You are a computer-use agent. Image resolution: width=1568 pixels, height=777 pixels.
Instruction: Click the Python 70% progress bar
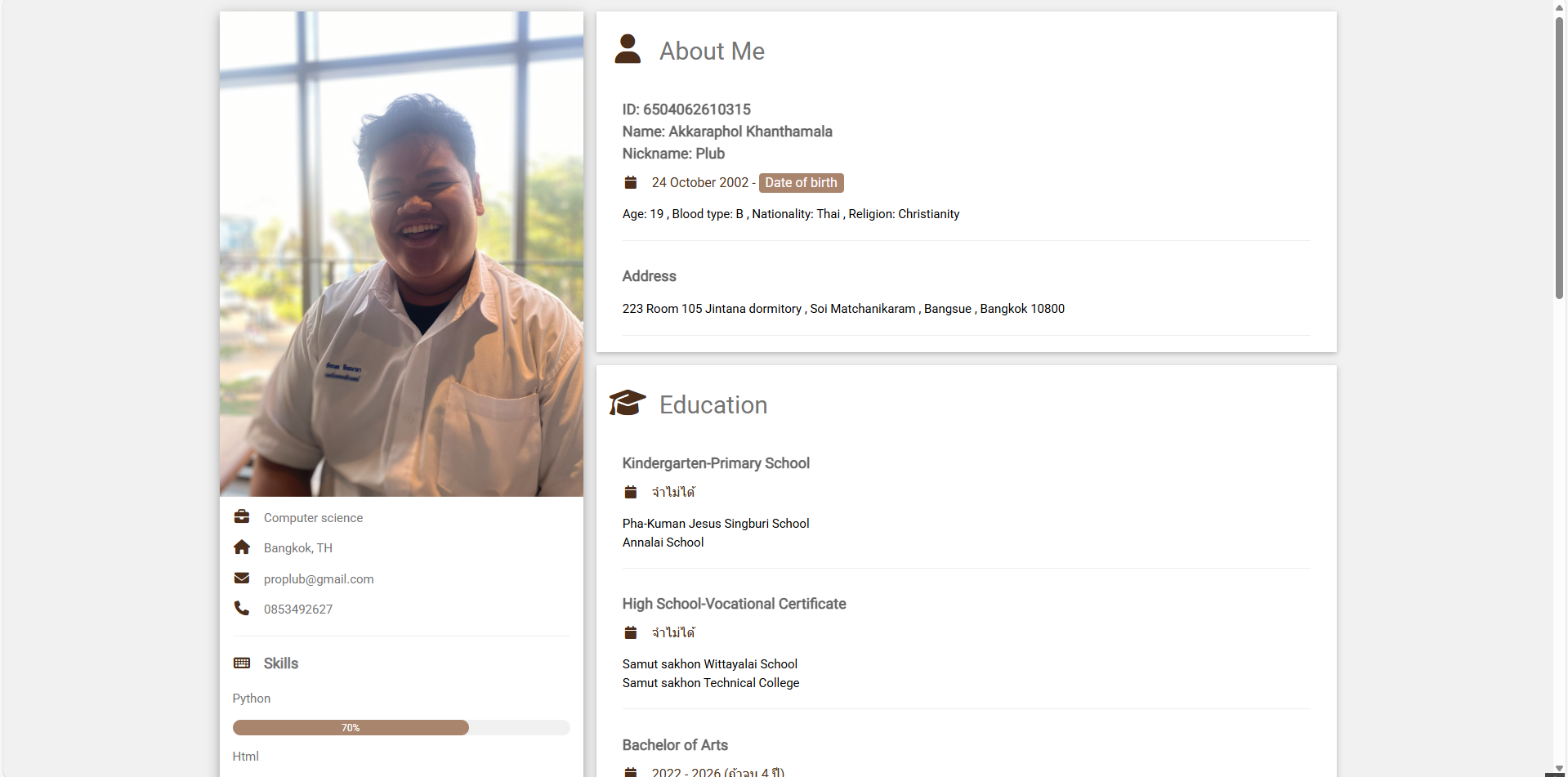[351, 728]
